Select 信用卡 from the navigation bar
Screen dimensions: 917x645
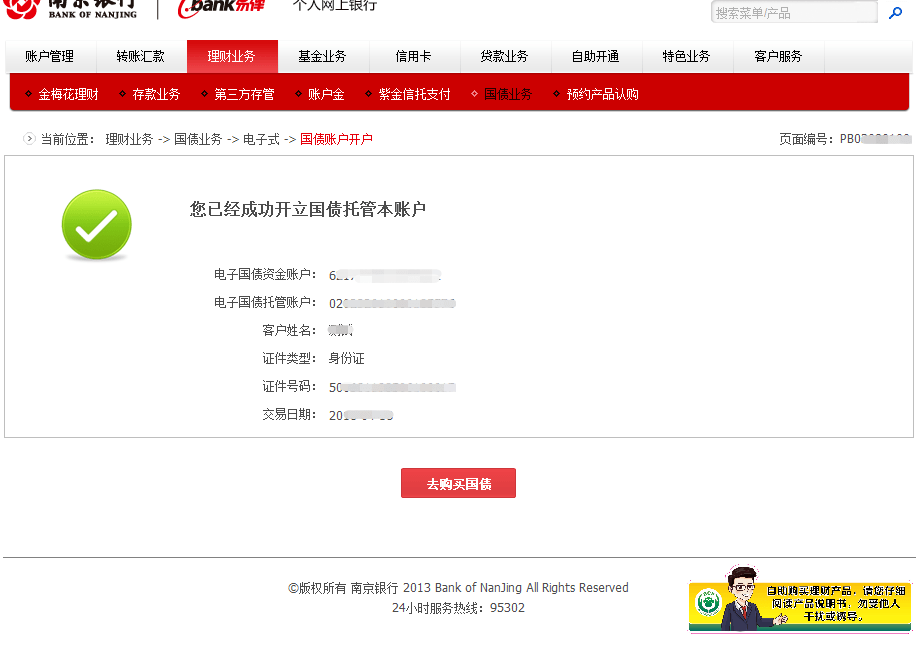pyautogui.click(x=413, y=57)
